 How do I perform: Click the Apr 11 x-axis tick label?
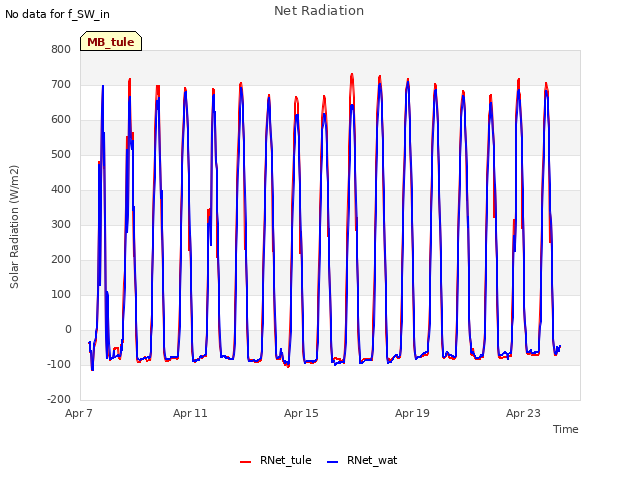(190, 413)
